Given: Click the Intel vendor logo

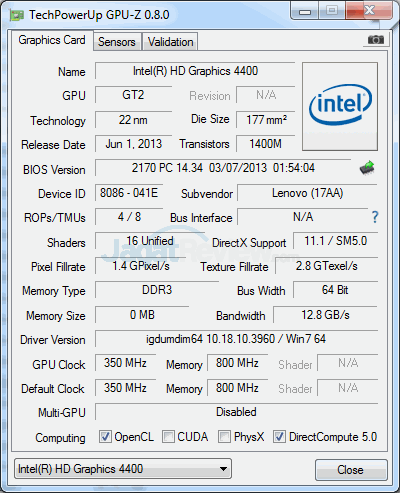Looking at the screenshot, I should coord(340,106).
